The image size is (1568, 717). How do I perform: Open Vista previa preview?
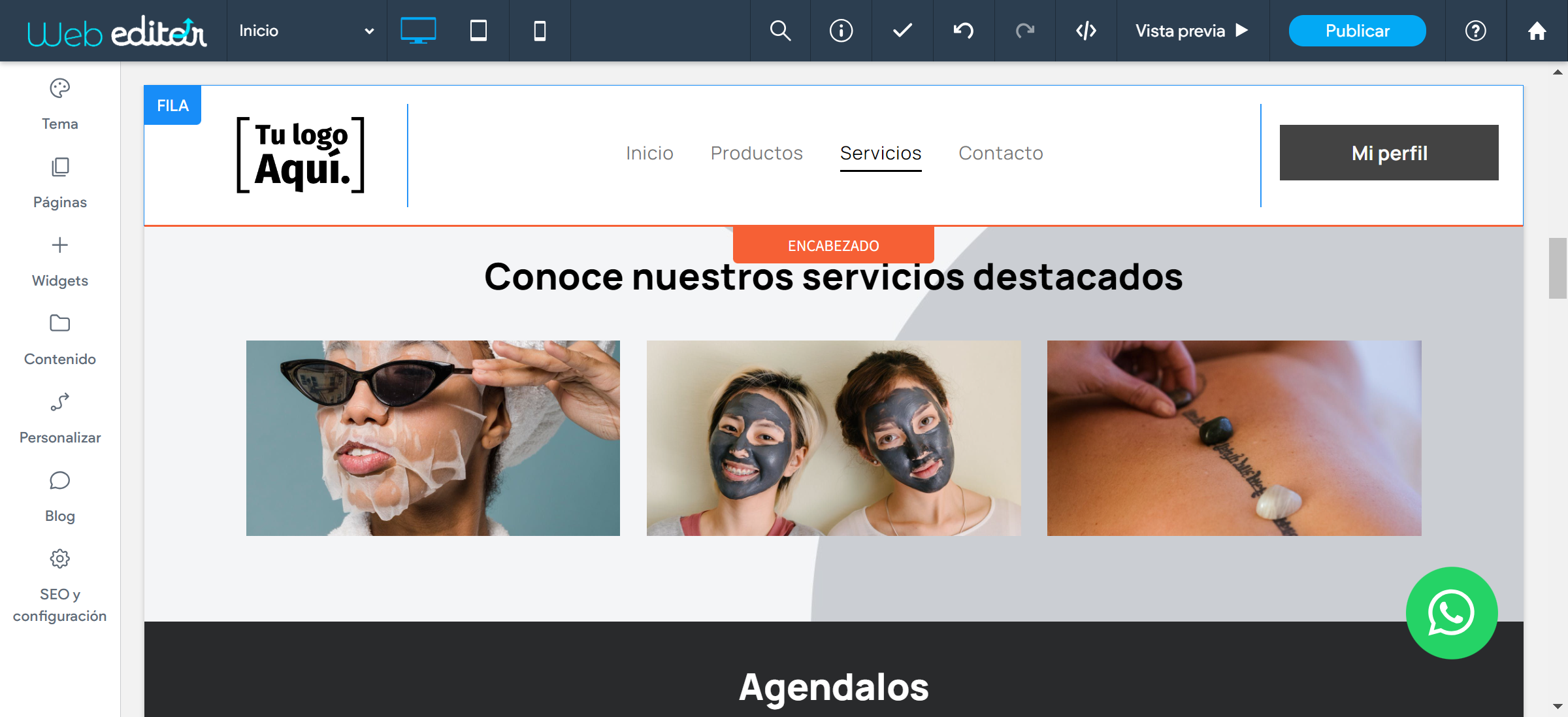(1192, 31)
